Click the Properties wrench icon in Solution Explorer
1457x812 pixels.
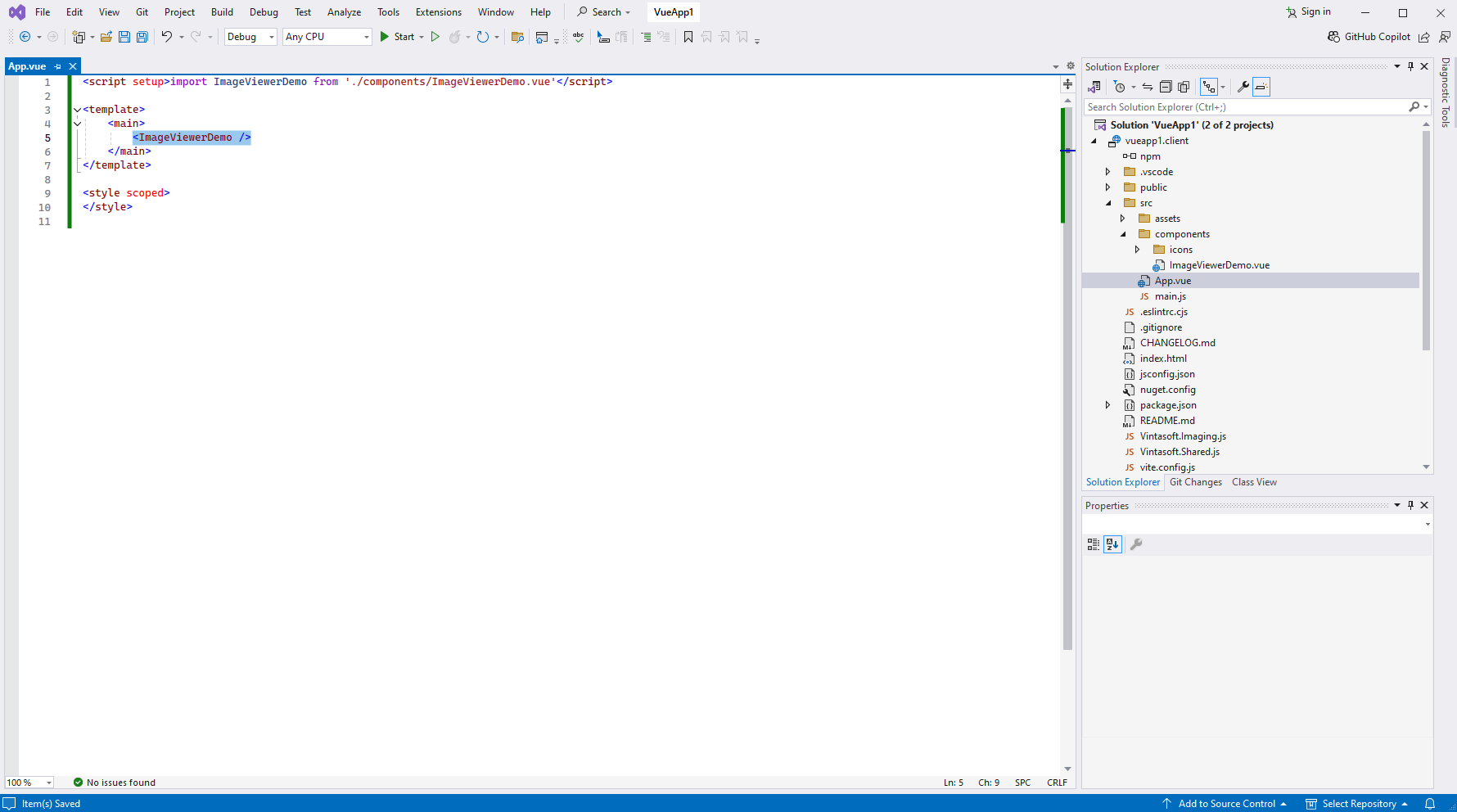(1243, 87)
